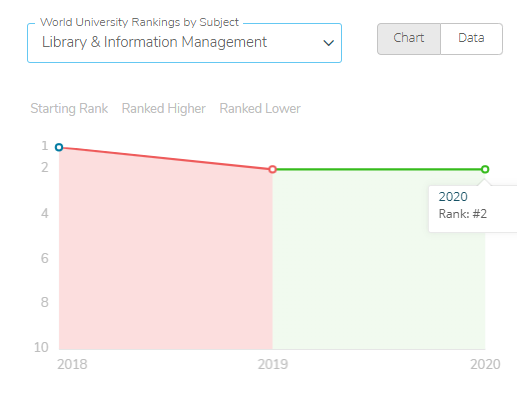Click the 2020 Rank #2 tooltip
The width and height of the screenshot is (517, 403).
[x=473, y=209]
